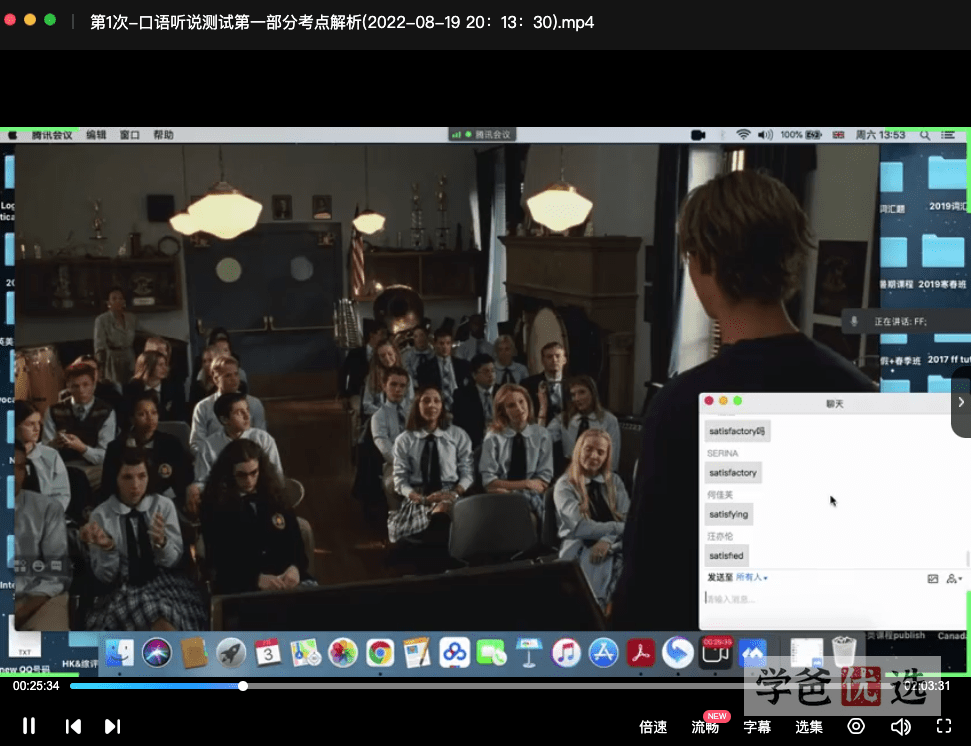
Task: Click the circular target settings icon
Action: (x=856, y=726)
